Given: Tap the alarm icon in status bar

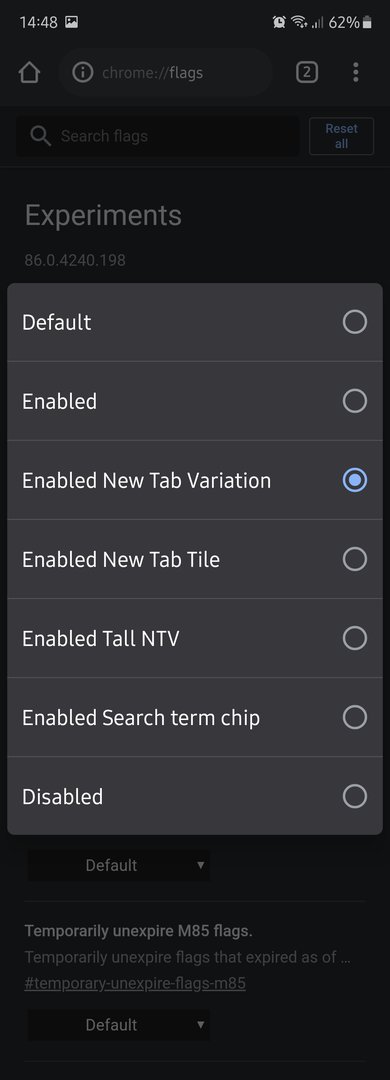Looking at the screenshot, I should point(279,22).
